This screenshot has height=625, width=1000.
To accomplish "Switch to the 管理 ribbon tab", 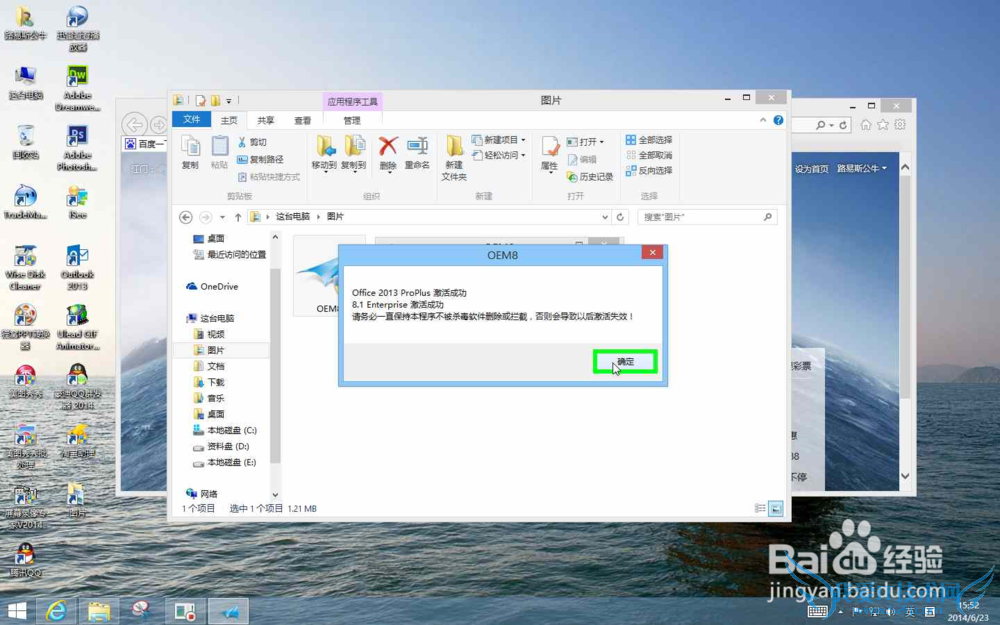I will click(x=352, y=120).
